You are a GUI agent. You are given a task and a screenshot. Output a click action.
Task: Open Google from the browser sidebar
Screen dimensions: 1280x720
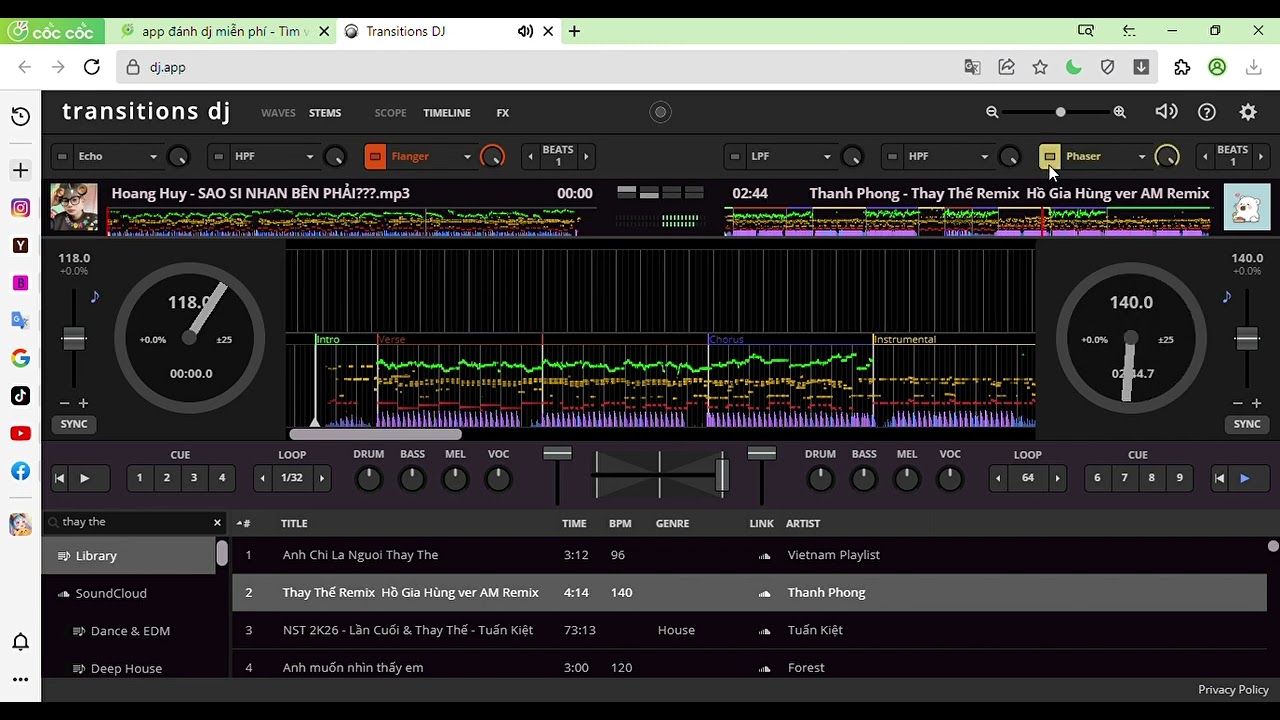pos(20,358)
